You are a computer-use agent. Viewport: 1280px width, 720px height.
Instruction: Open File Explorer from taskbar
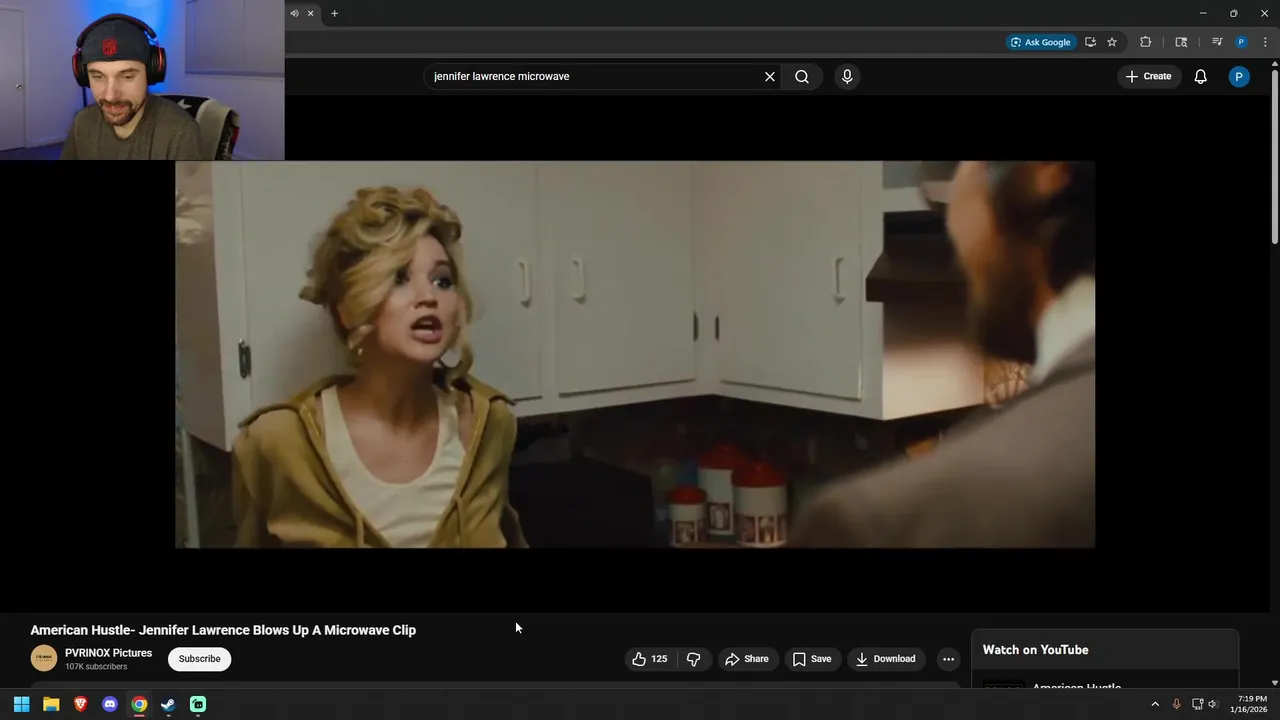51,704
